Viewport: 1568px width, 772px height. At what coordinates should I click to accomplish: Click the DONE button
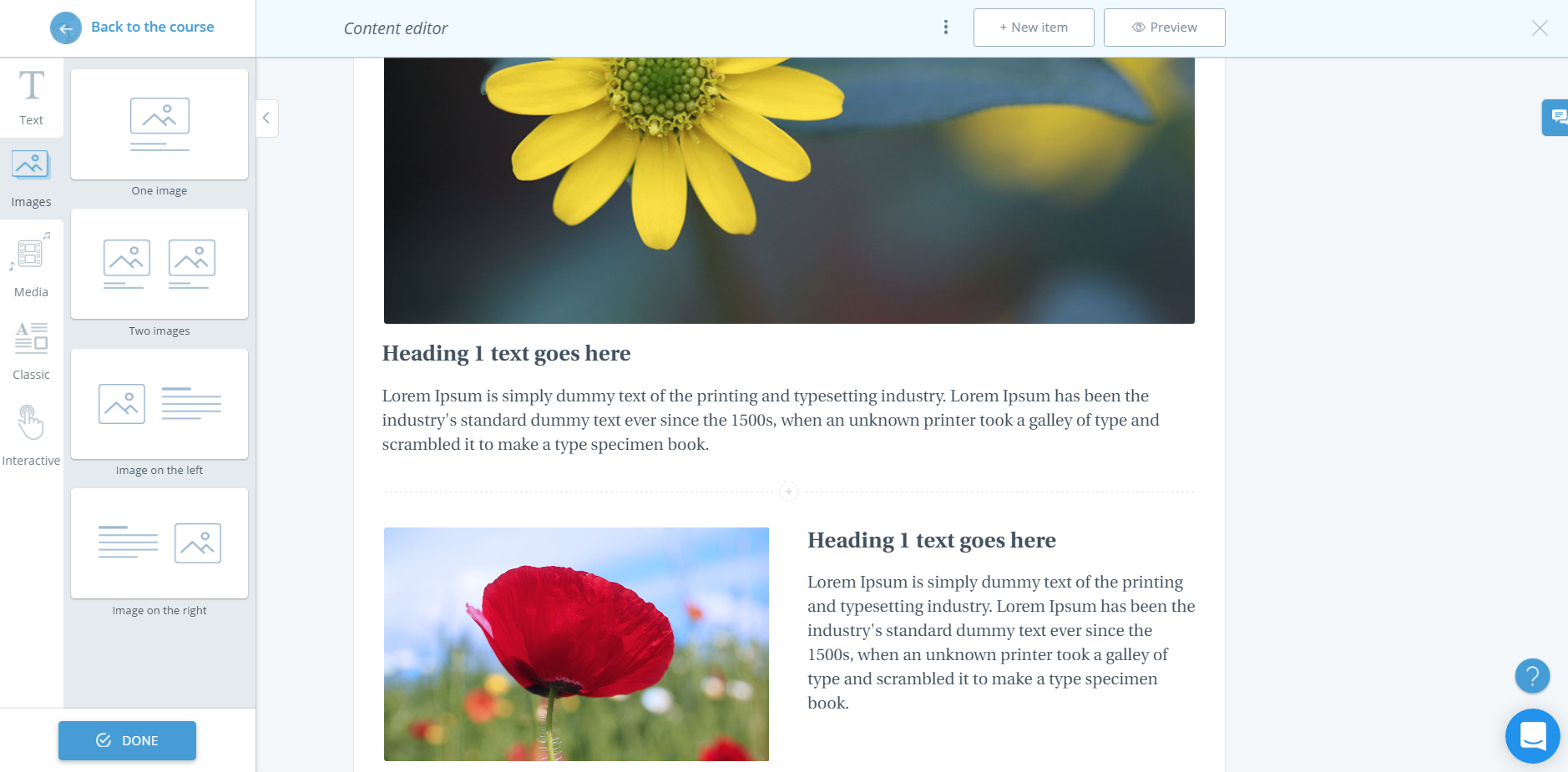127,740
